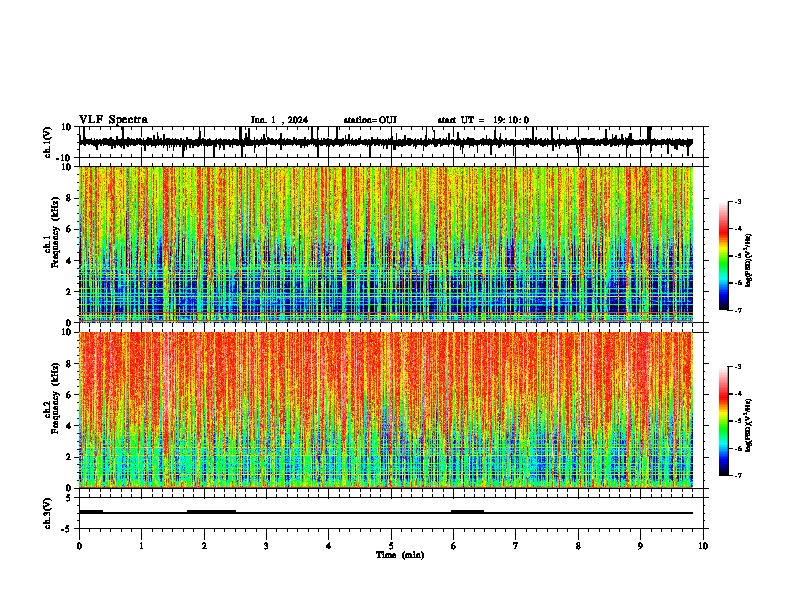792x612 pixels.
Task: Click time axis tick label '7'
Action: point(516,546)
